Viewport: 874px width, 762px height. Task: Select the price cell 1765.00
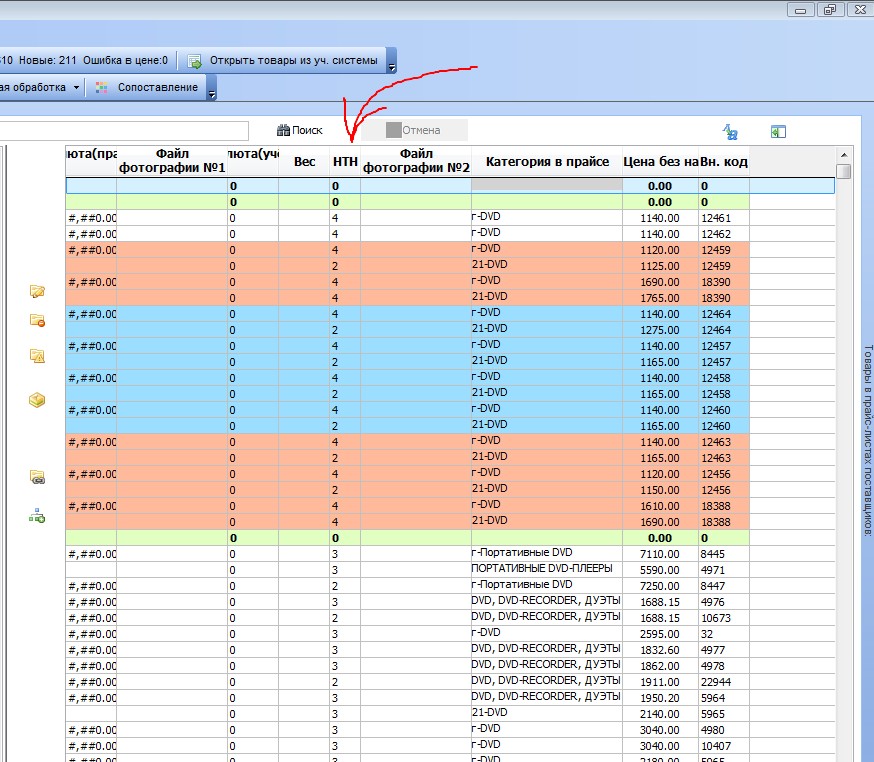pos(661,298)
